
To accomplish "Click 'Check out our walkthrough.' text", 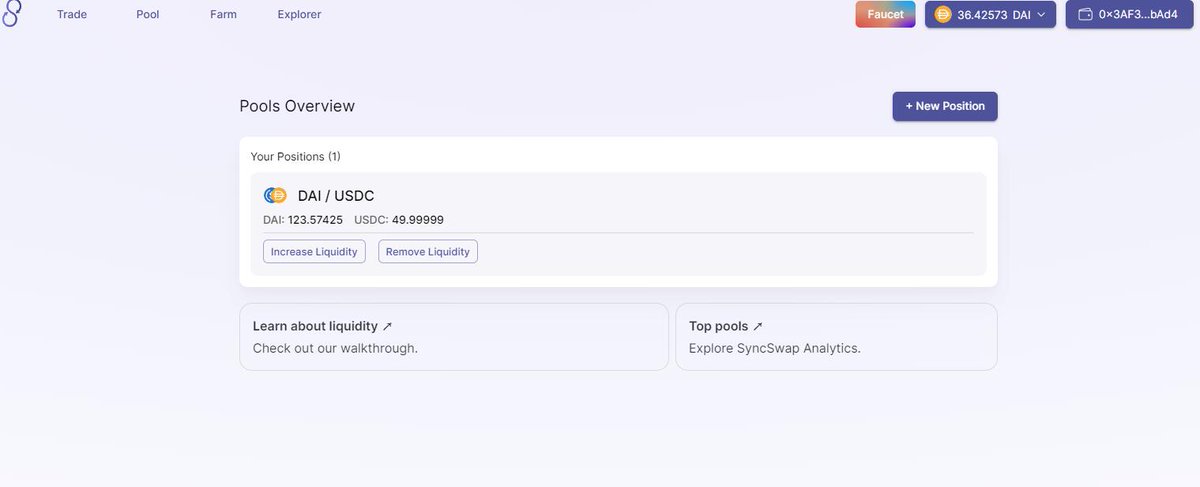I will pos(335,349).
